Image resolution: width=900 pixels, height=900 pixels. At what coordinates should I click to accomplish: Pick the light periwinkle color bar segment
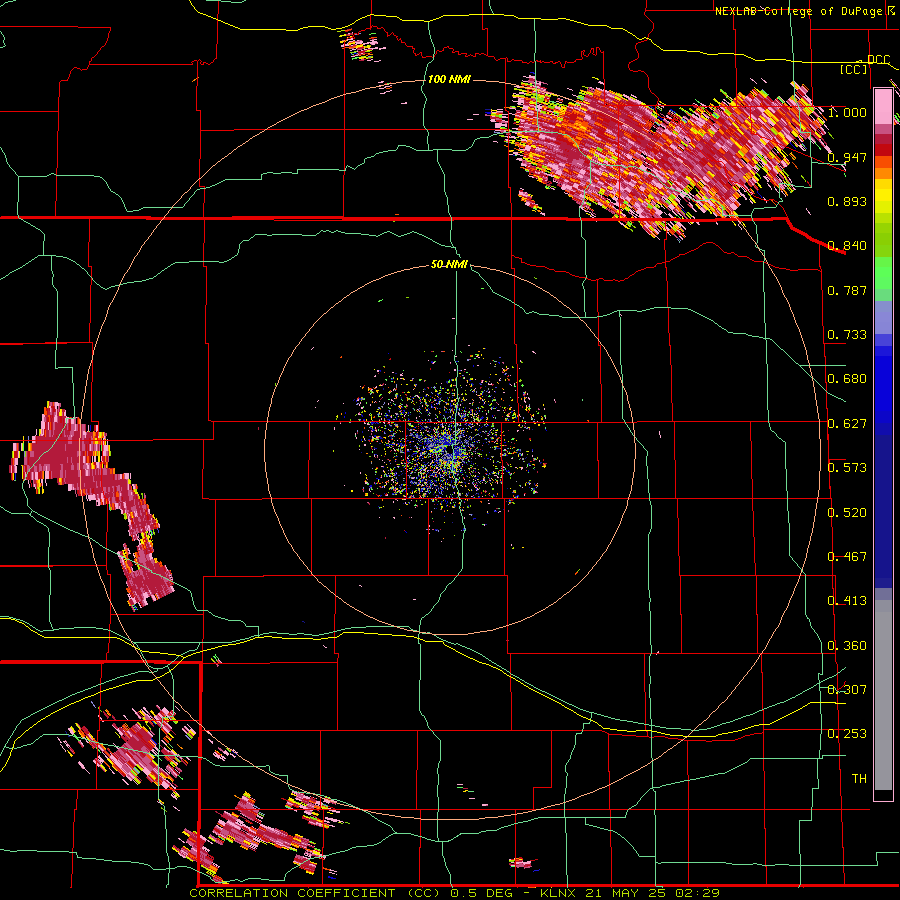click(883, 318)
